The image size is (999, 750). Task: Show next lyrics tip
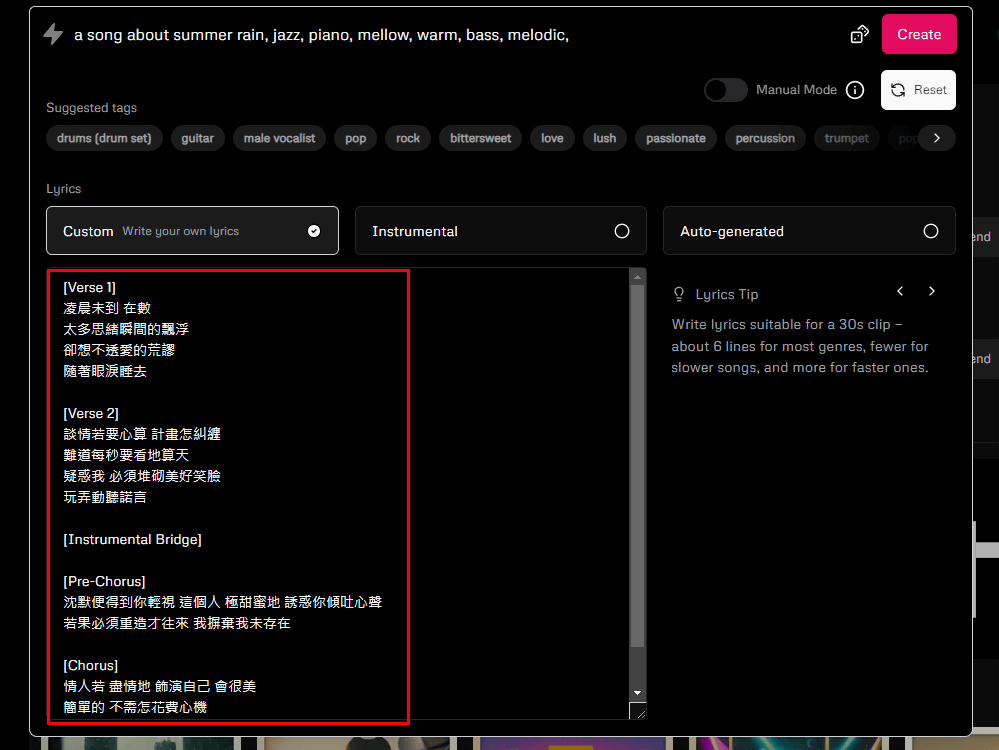(x=932, y=291)
